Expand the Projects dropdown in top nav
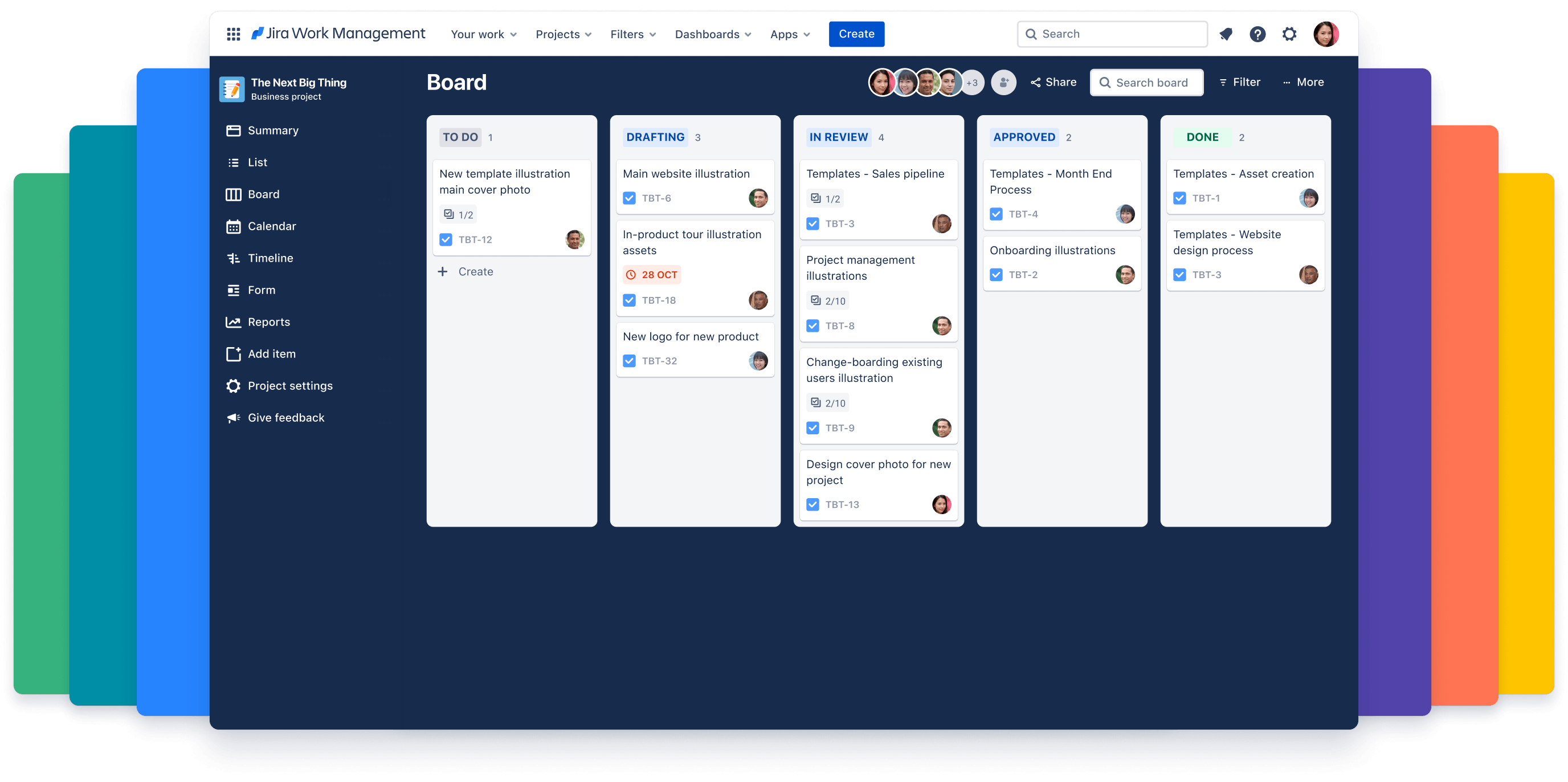 [x=563, y=34]
